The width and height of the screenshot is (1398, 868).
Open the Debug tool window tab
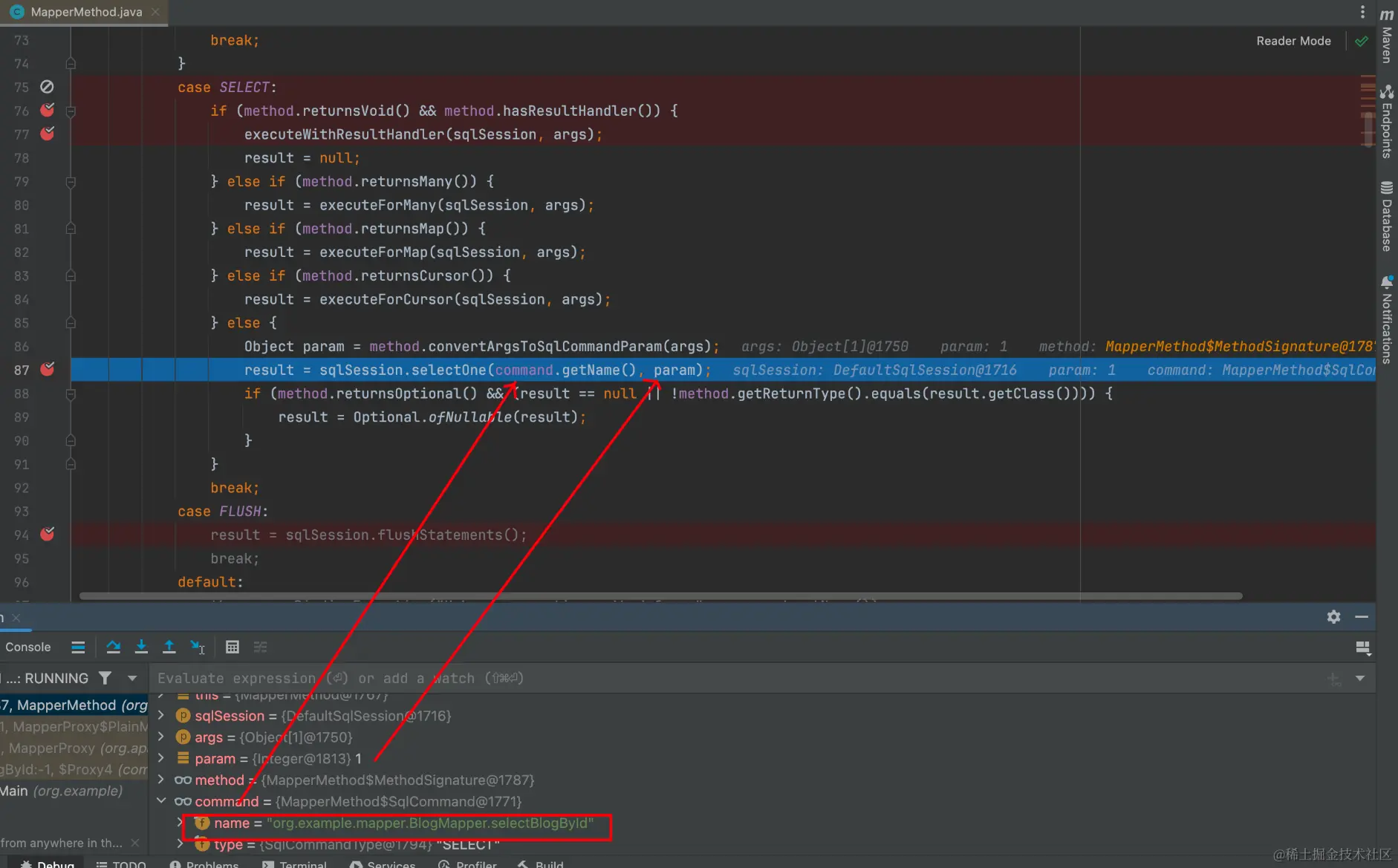point(48,864)
